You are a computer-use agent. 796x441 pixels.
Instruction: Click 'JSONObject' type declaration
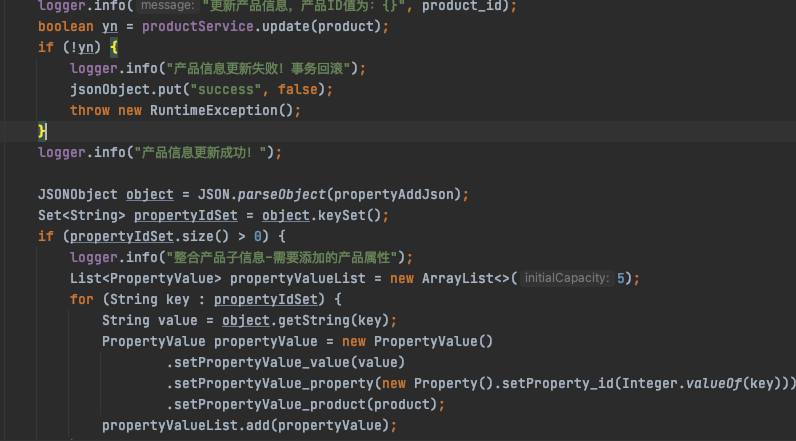coord(78,194)
